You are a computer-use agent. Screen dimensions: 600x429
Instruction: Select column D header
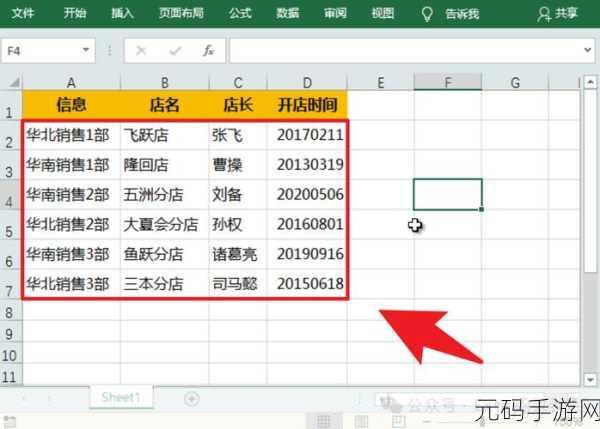click(x=307, y=82)
